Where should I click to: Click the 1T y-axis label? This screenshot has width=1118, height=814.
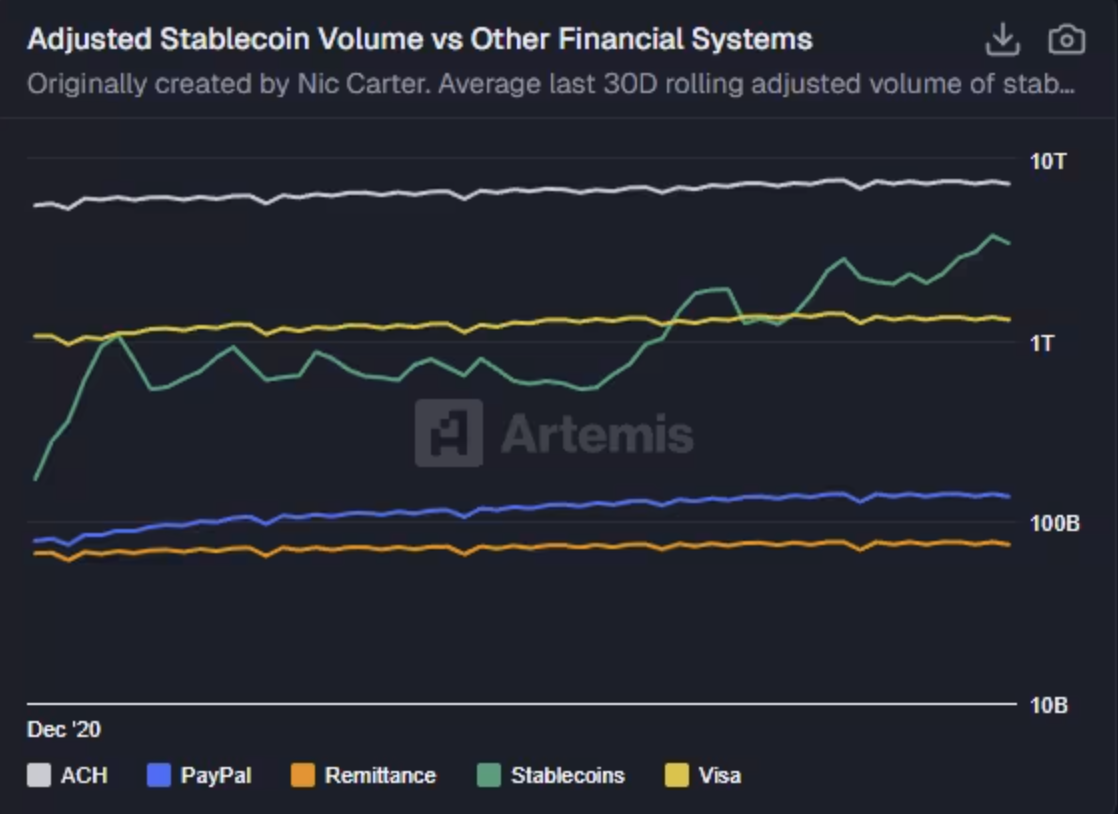tap(1044, 343)
